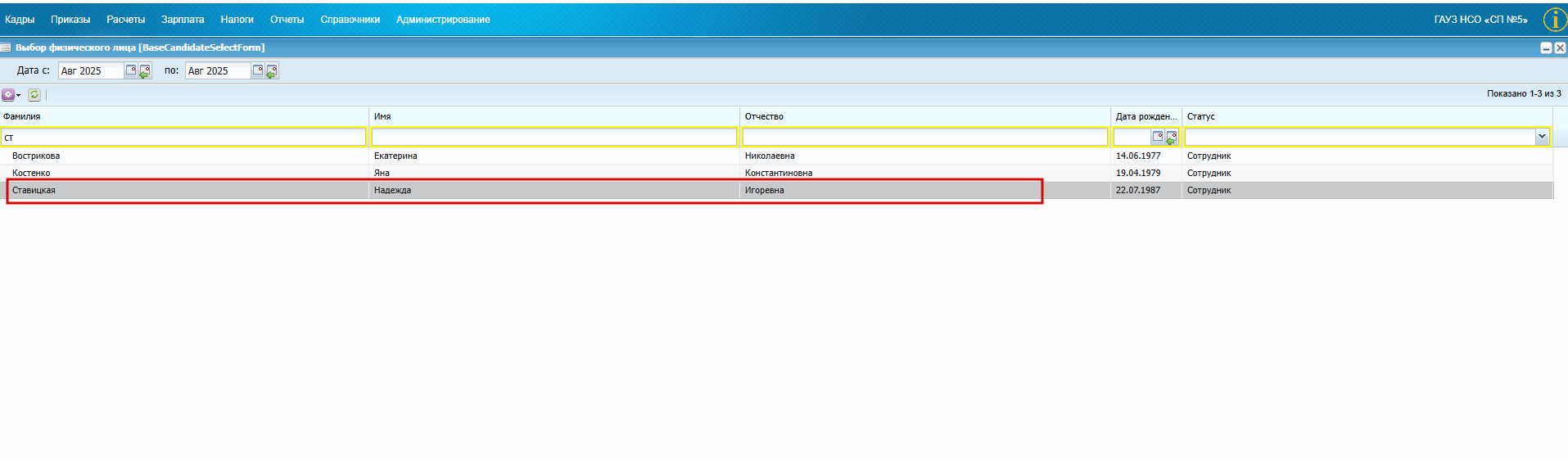Minimize the 'Выбор физического лица' form
The height and width of the screenshot is (461, 1568).
tap(1546, 47)
